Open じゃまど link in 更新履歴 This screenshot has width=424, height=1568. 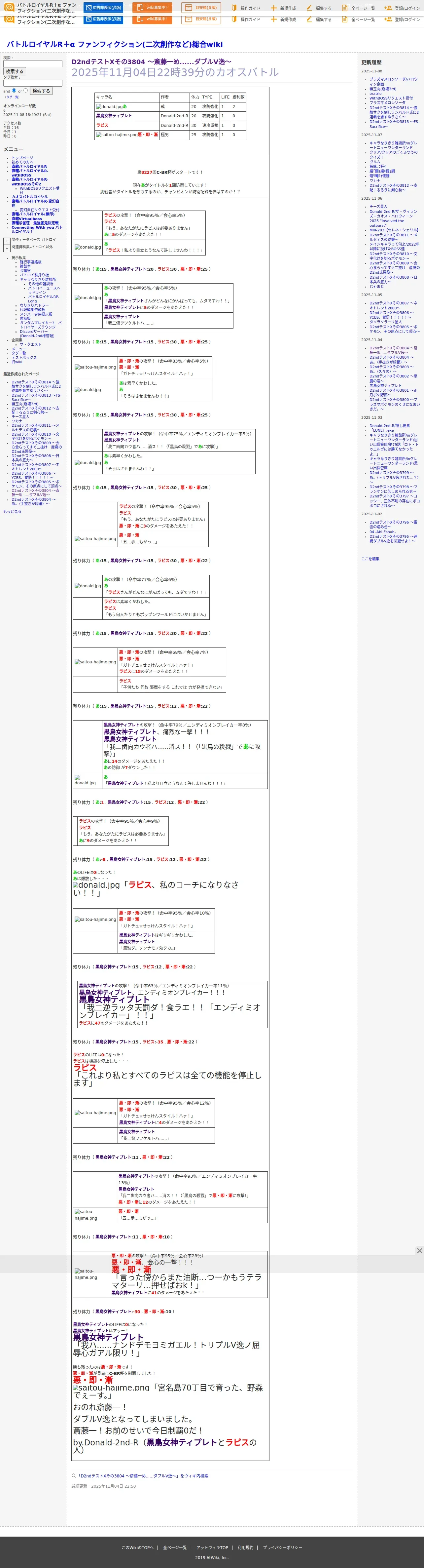[x=377, y=287]
